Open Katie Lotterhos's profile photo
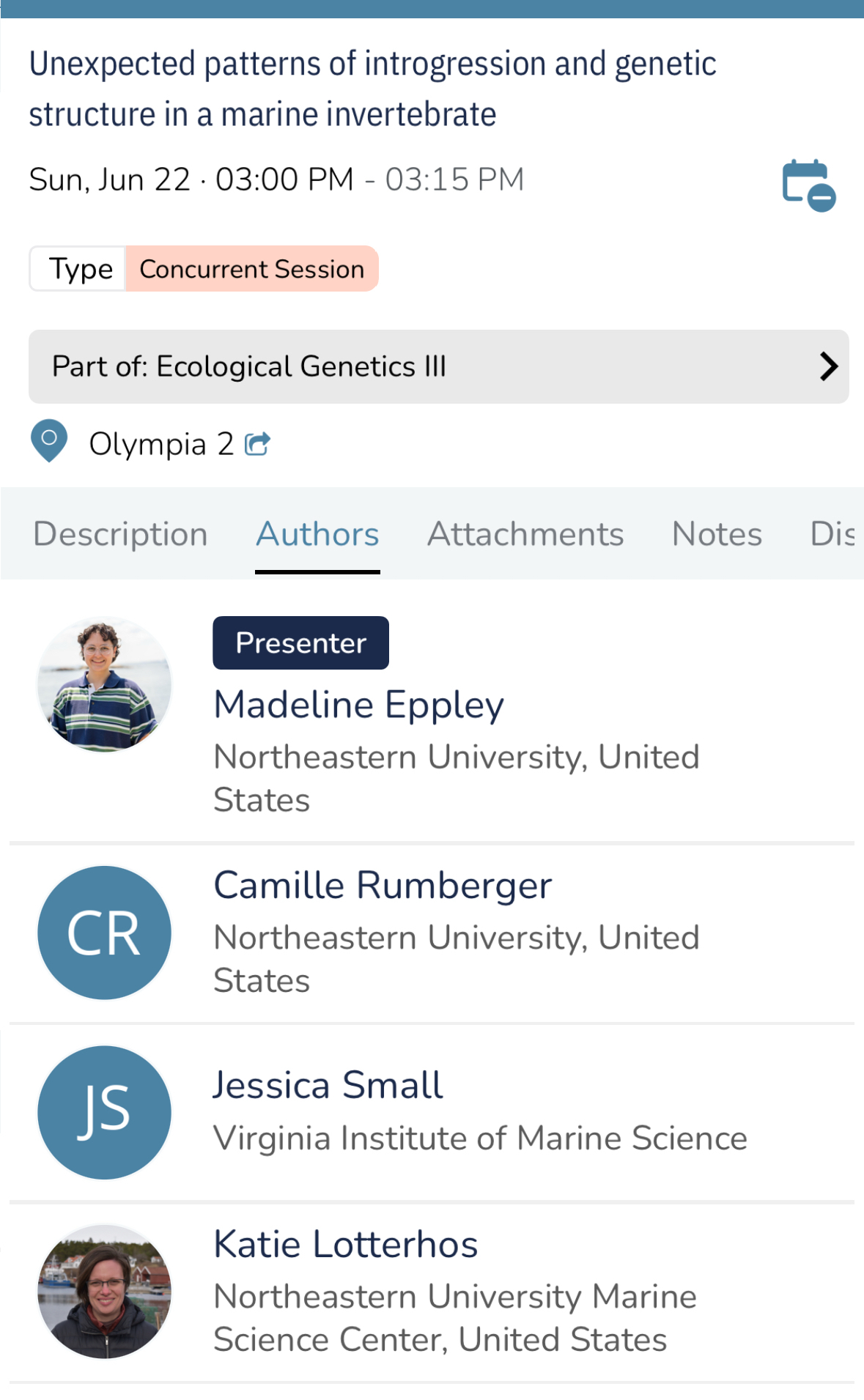 pos(104,1292)
